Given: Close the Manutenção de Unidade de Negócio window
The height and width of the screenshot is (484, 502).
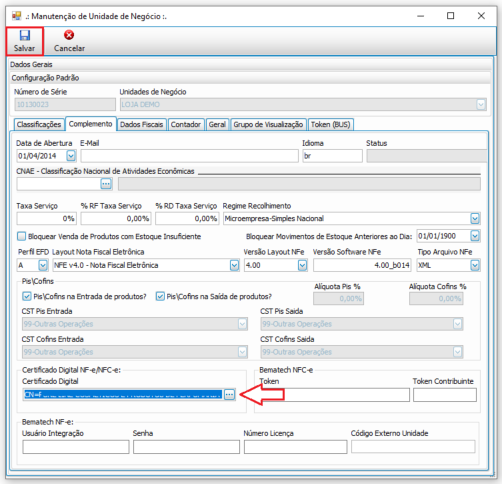Looking at the screenshot, I should (x=481, y=16).
